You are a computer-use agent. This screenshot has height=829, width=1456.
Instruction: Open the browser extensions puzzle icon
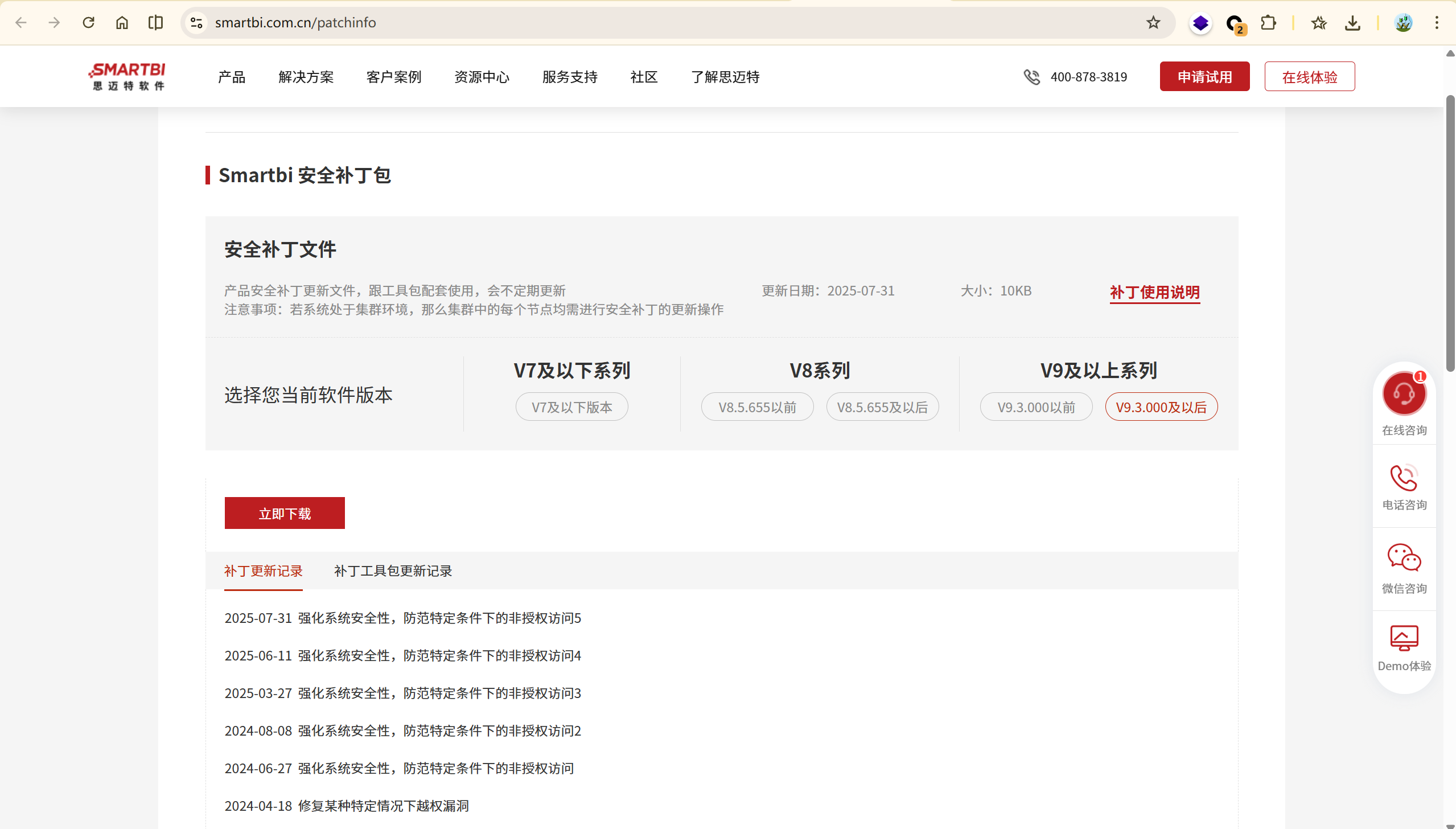[x=1268, y=23]
